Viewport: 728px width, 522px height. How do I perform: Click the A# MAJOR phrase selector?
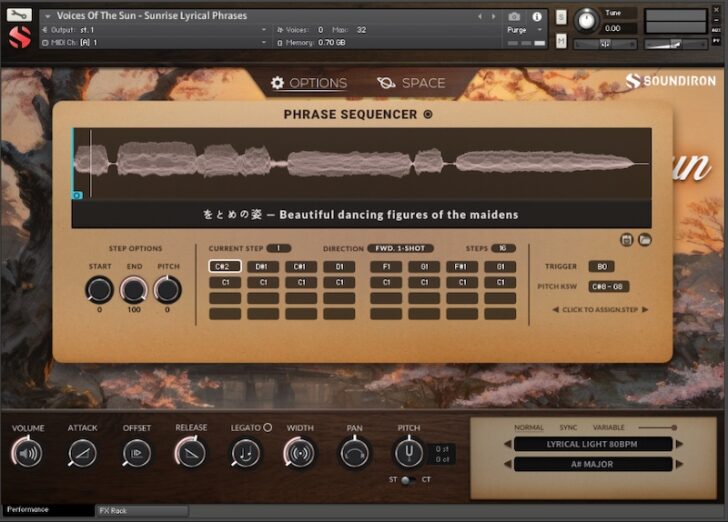(x=593, y=464)
